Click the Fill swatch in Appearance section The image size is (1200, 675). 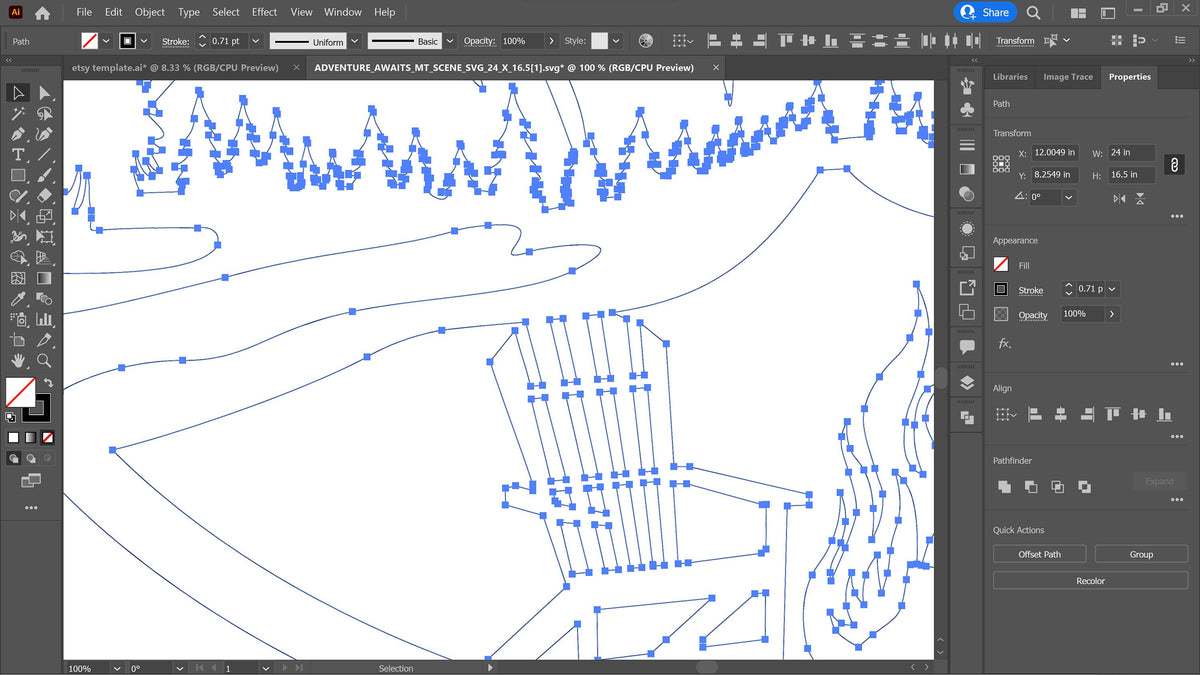coord(1001,265)
